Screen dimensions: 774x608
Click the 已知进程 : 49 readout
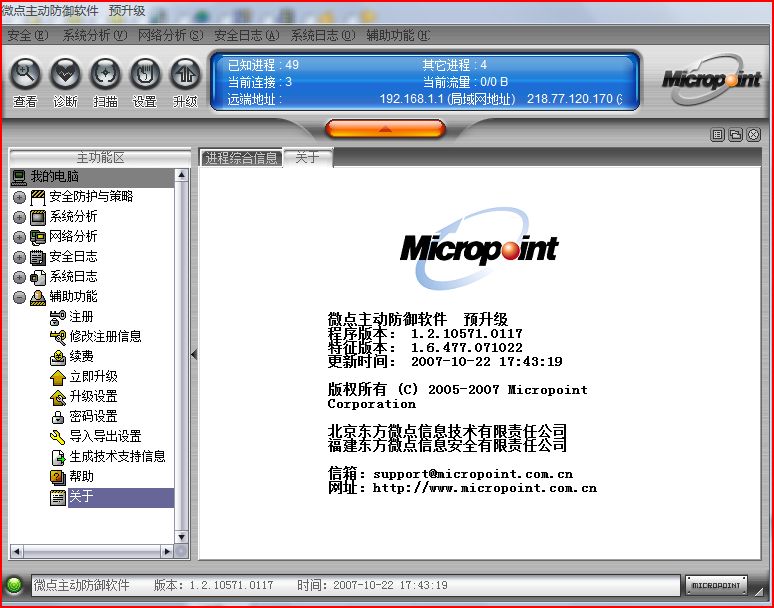(263, 65)
